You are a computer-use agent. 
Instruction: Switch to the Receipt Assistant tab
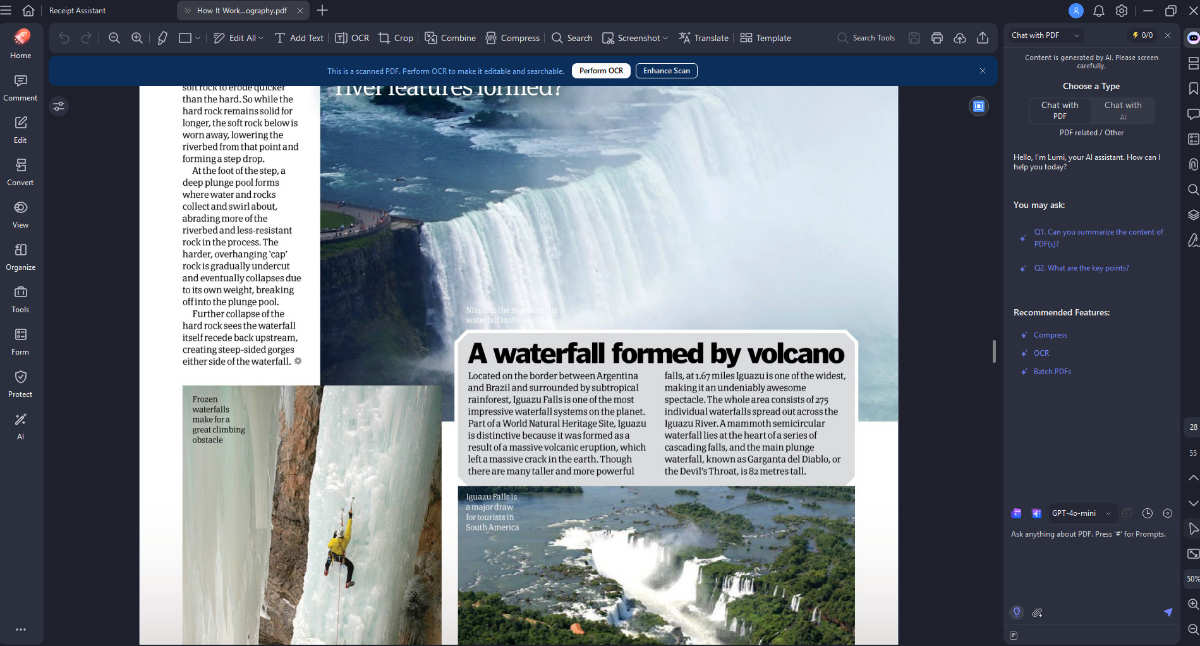click(77, 10)
